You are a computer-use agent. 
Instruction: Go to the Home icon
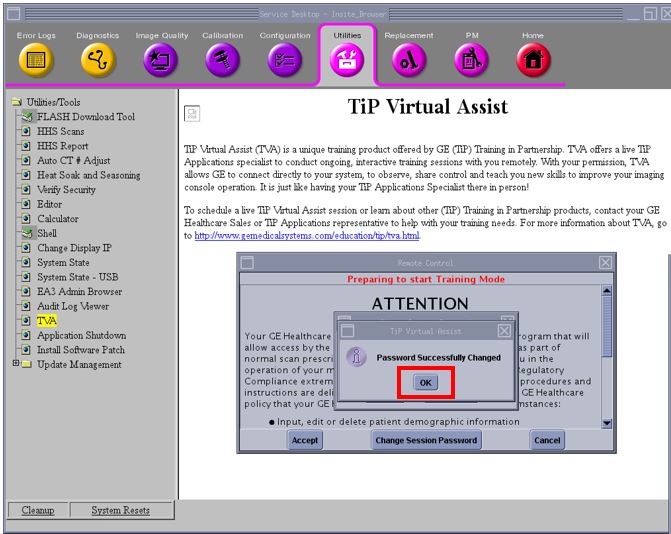(533, 61)
